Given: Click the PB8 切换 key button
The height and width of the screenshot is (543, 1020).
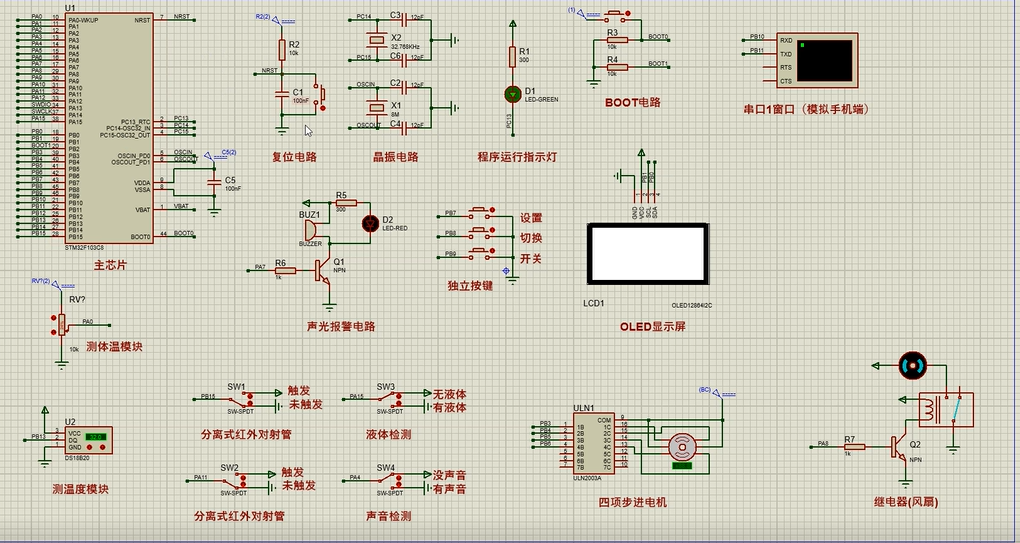Looking at the screenshot, I should (480, 232).
